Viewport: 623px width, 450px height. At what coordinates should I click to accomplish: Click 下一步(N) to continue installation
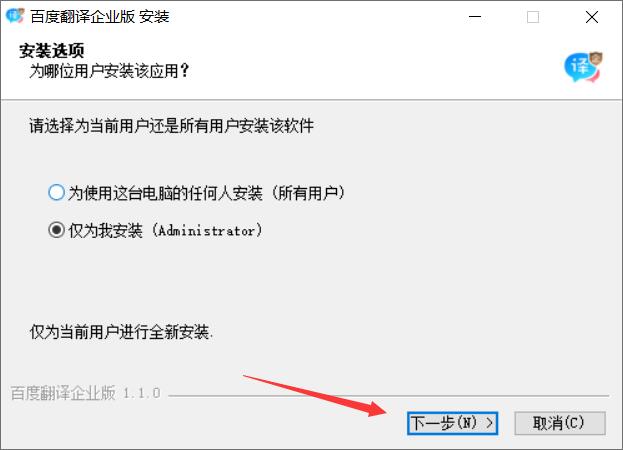click(452, 423)
